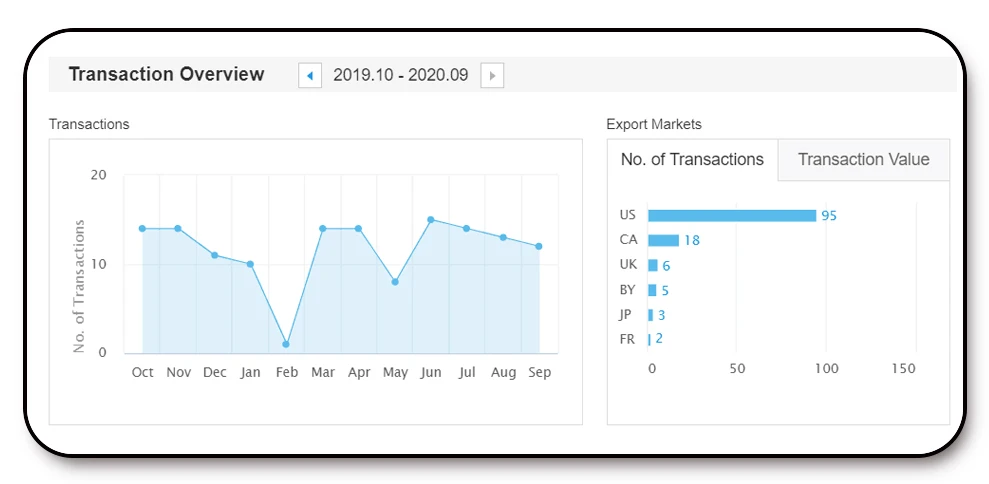
Task: Click the Sep data point on chart
Action: pos(539,246)
